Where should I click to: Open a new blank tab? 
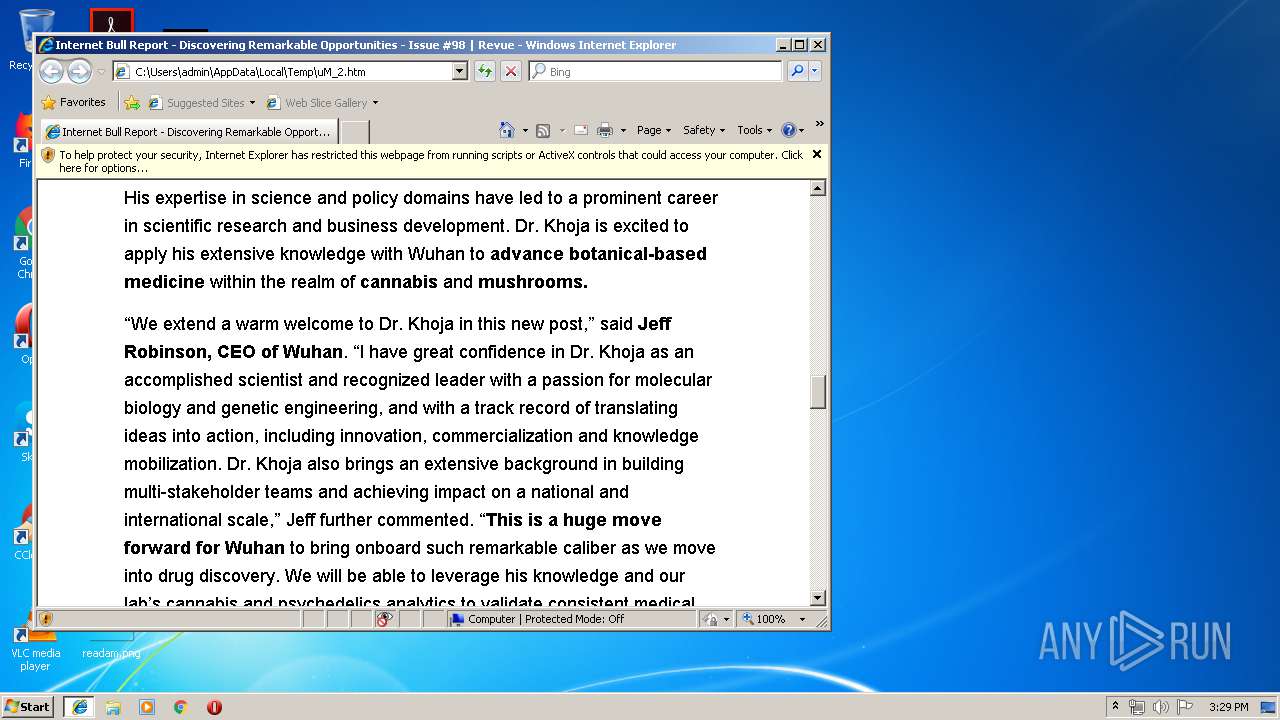[x=355, y=131]
